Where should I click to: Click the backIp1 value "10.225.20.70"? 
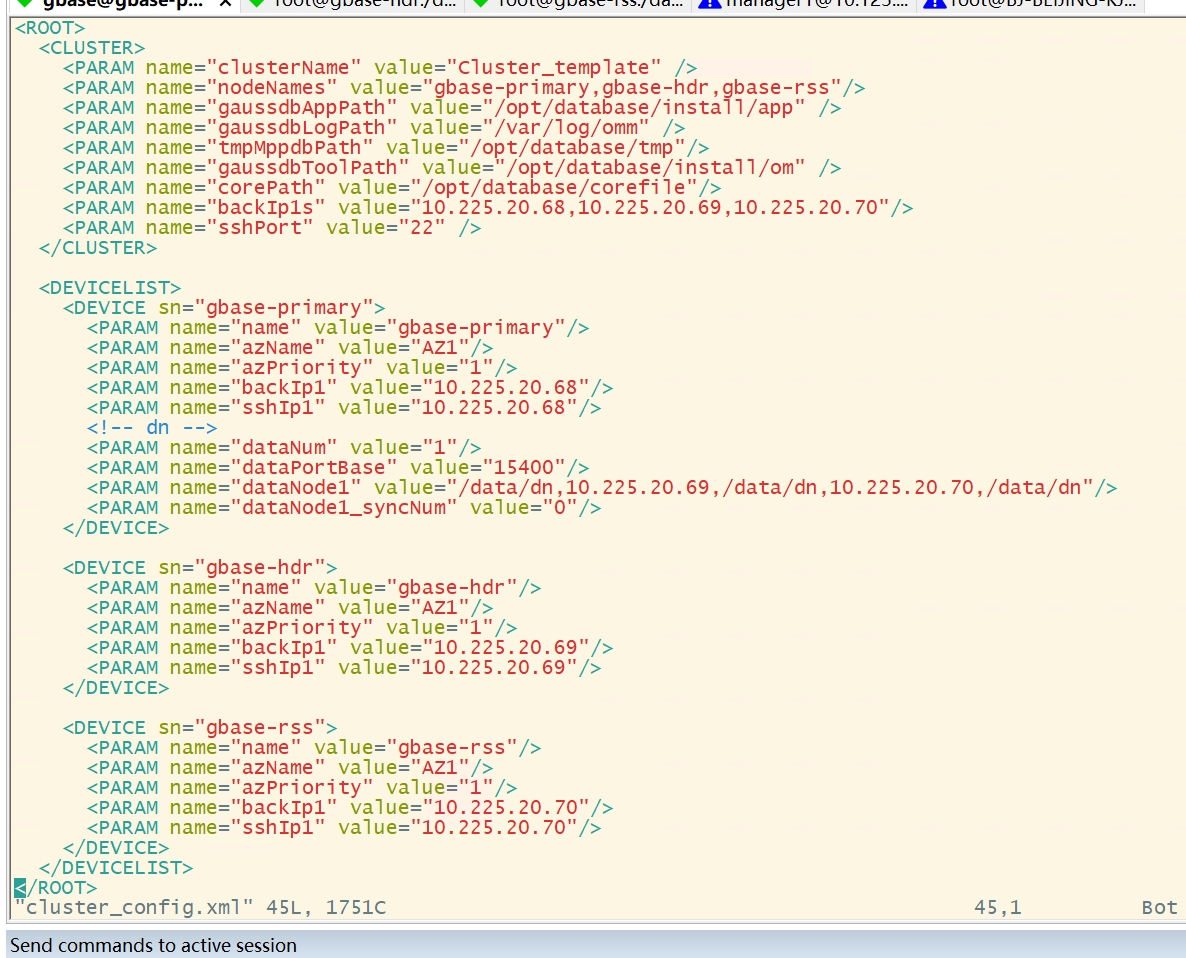[505, 808]
